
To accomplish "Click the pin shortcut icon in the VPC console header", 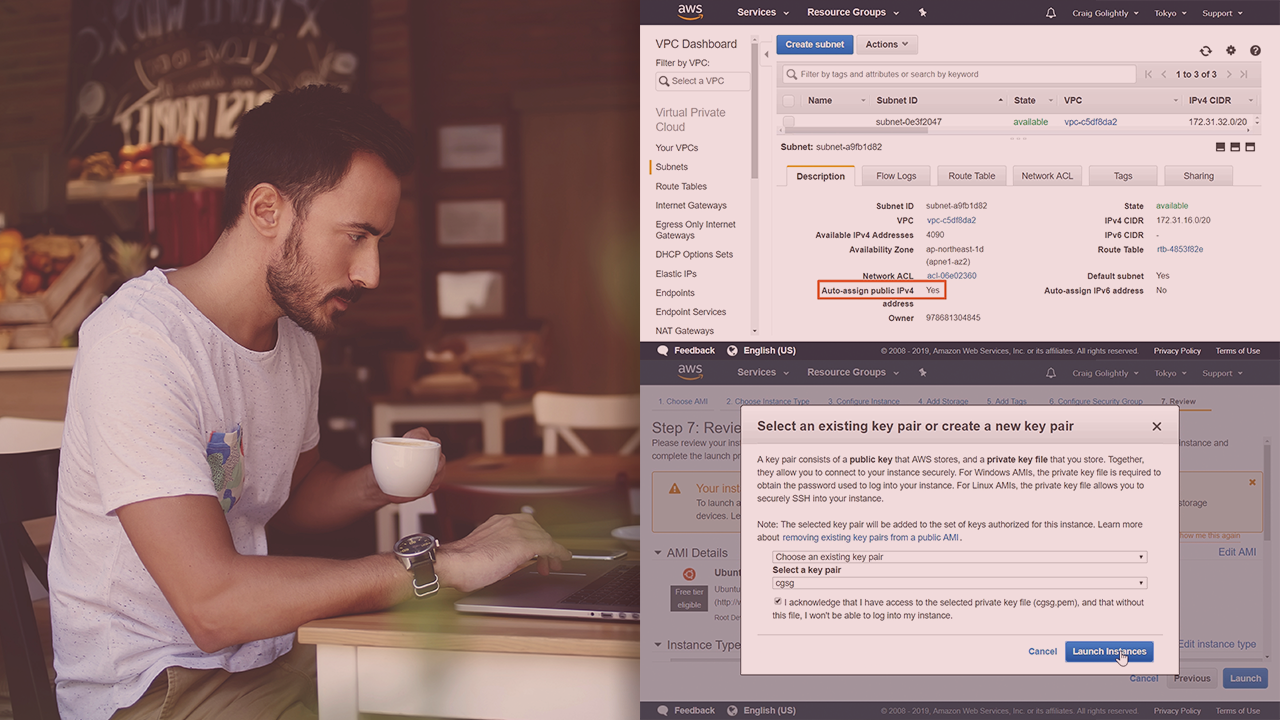I will click(922, 12).
